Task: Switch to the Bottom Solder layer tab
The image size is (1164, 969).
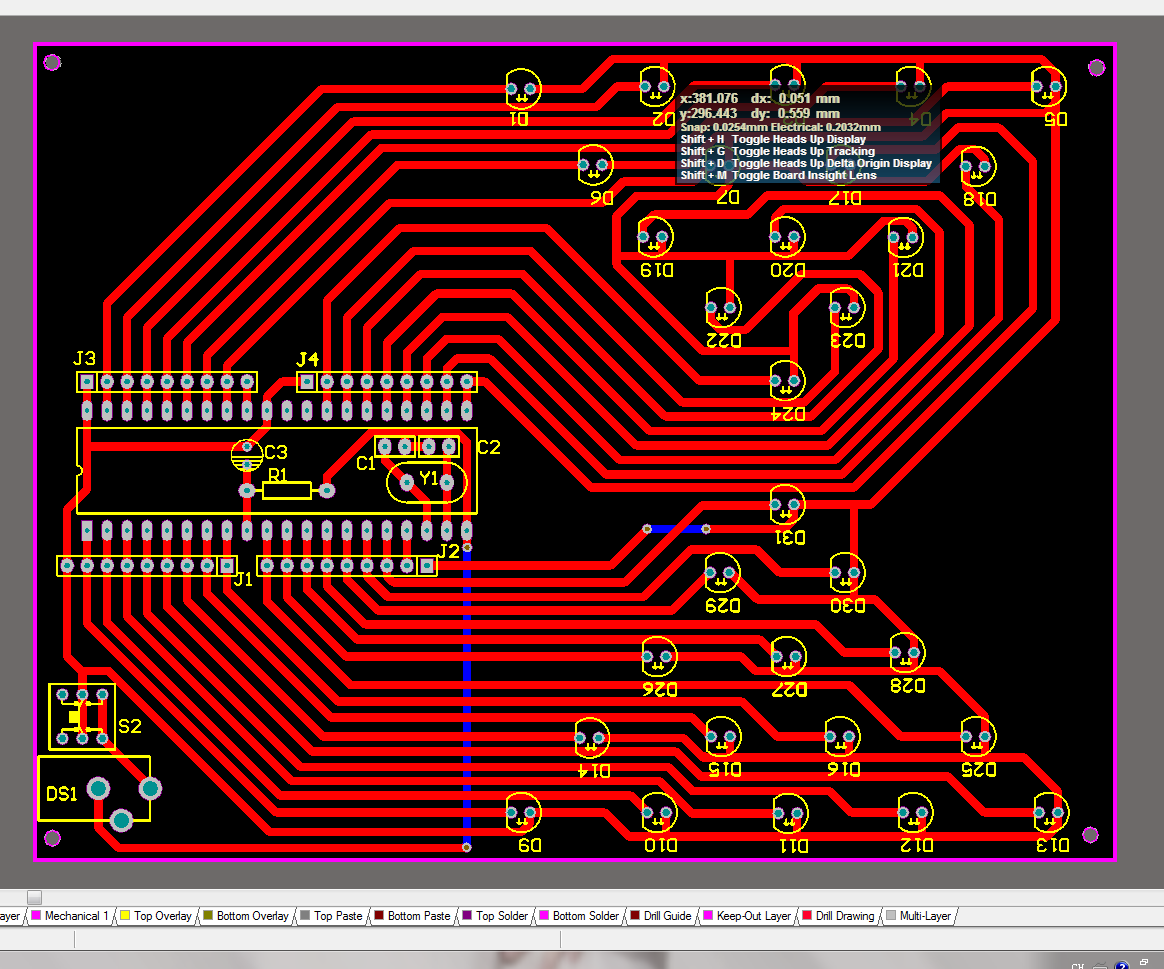Action: pos(579,916)
